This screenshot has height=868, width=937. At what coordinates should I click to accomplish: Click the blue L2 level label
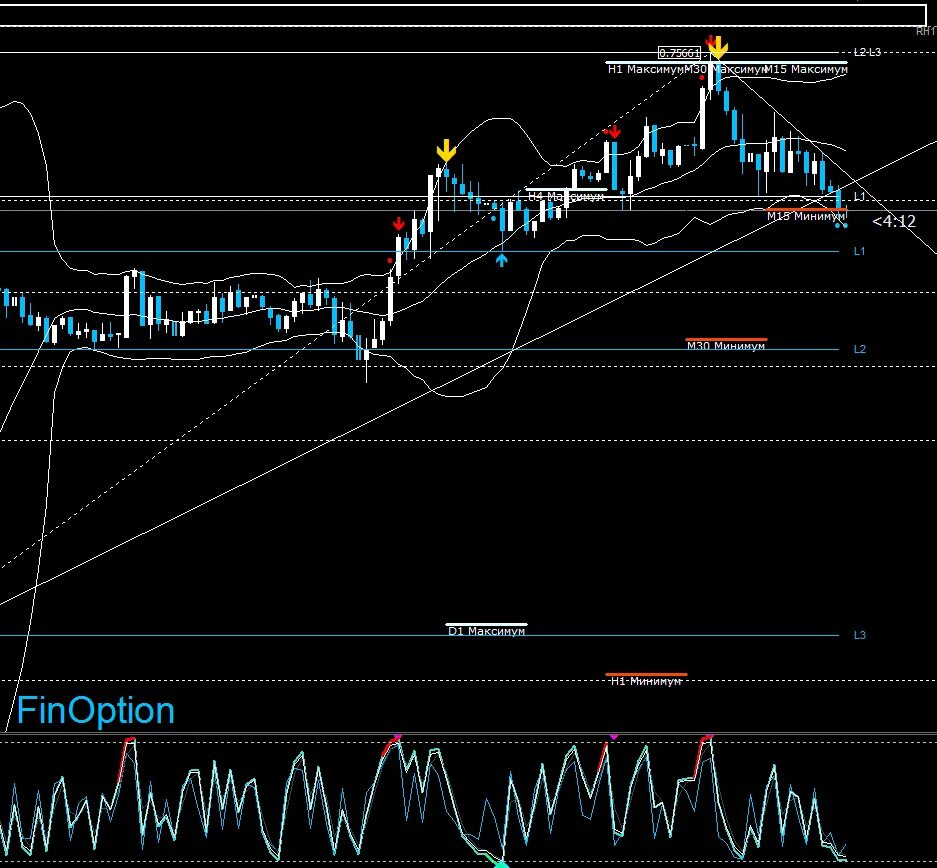[x=859, y=349]
